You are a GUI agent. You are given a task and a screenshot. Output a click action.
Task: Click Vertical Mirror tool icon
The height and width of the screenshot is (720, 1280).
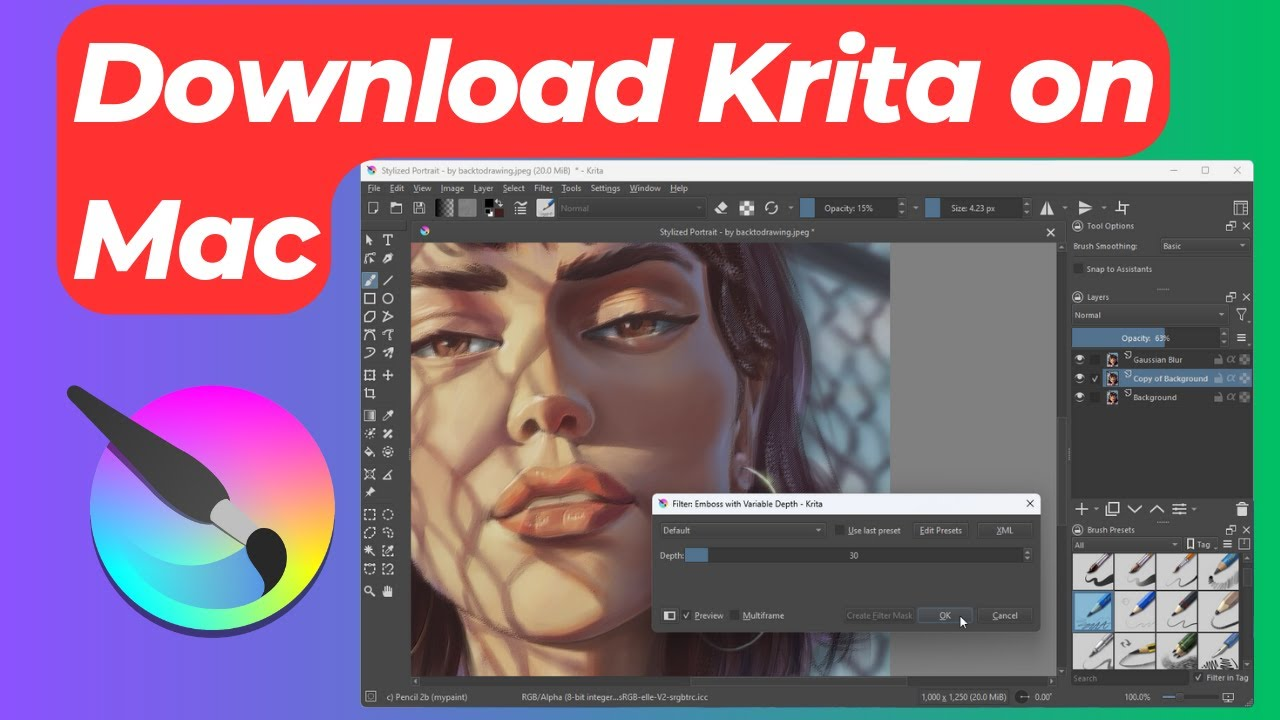[x=1085, y=208]
